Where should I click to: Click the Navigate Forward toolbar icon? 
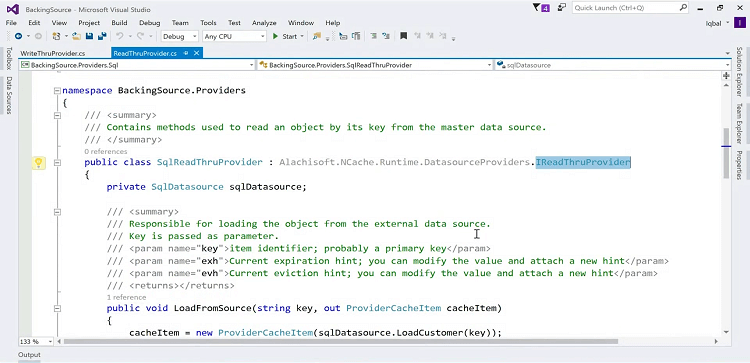(38, 36)
